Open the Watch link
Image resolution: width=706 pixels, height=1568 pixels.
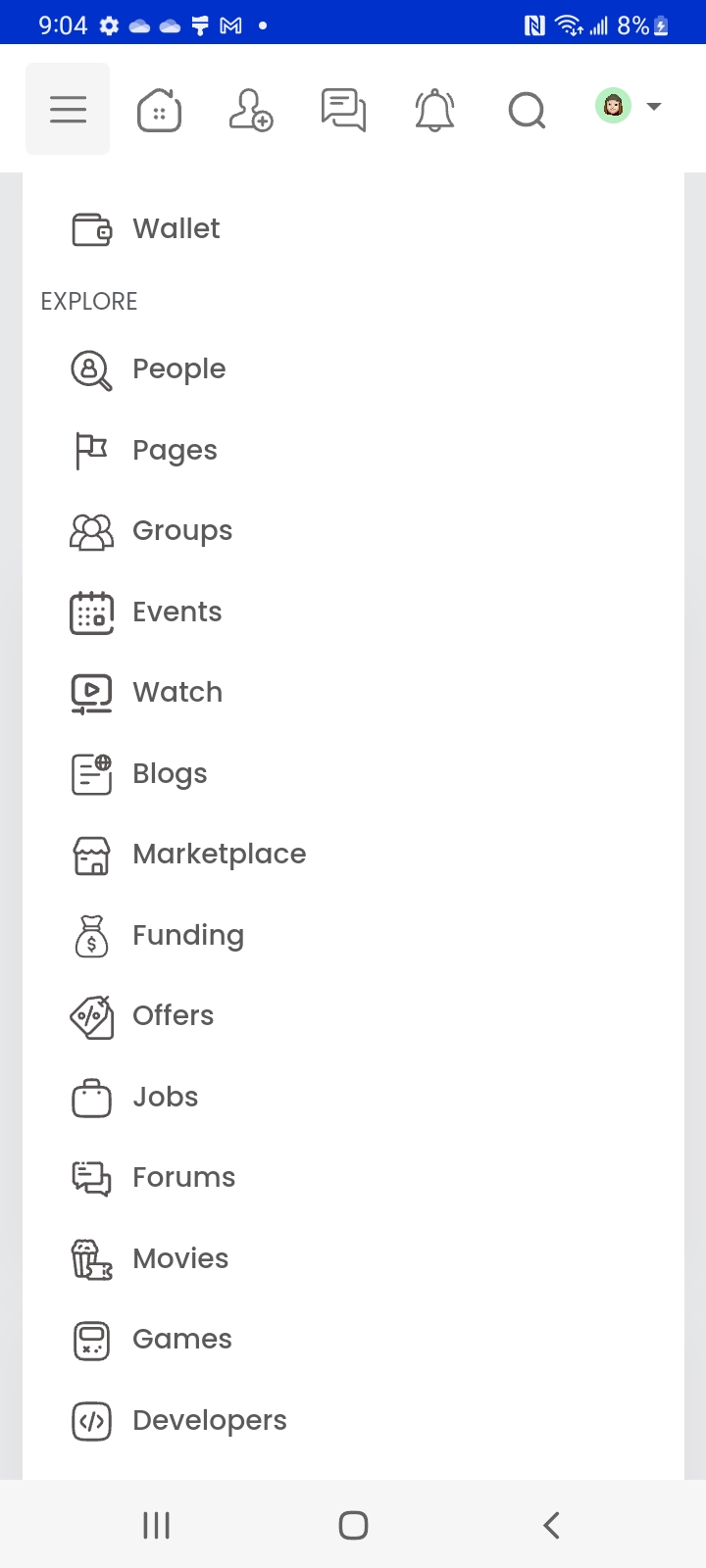pos(177,693)
